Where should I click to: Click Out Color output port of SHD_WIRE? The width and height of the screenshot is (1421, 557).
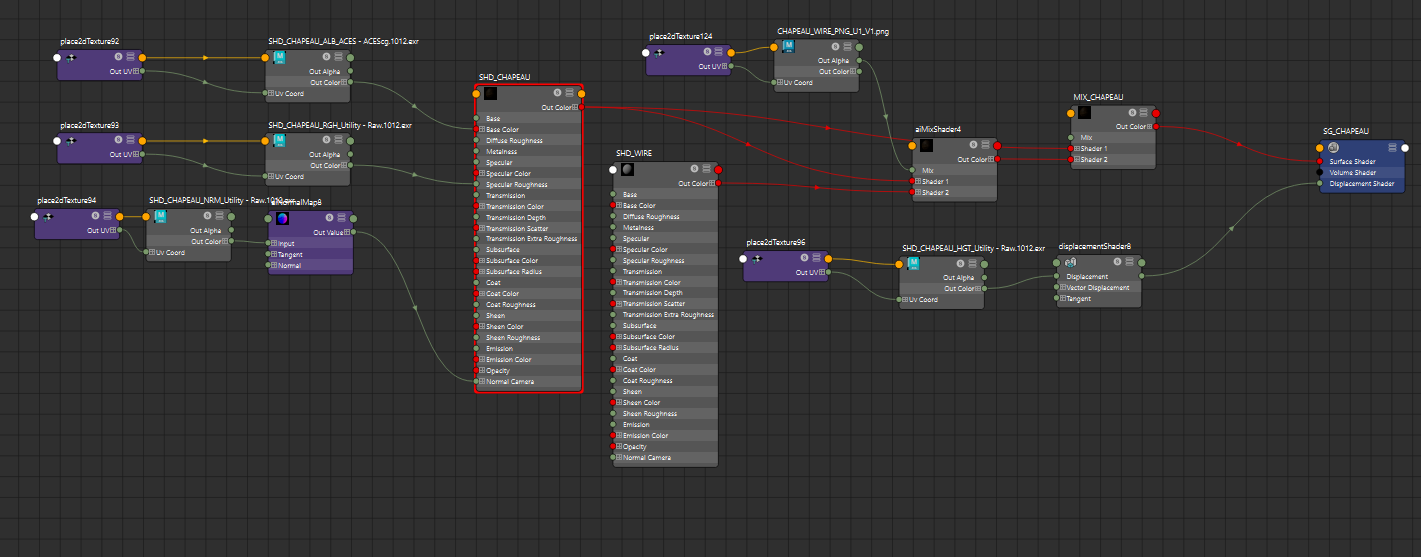pos(719,183)
